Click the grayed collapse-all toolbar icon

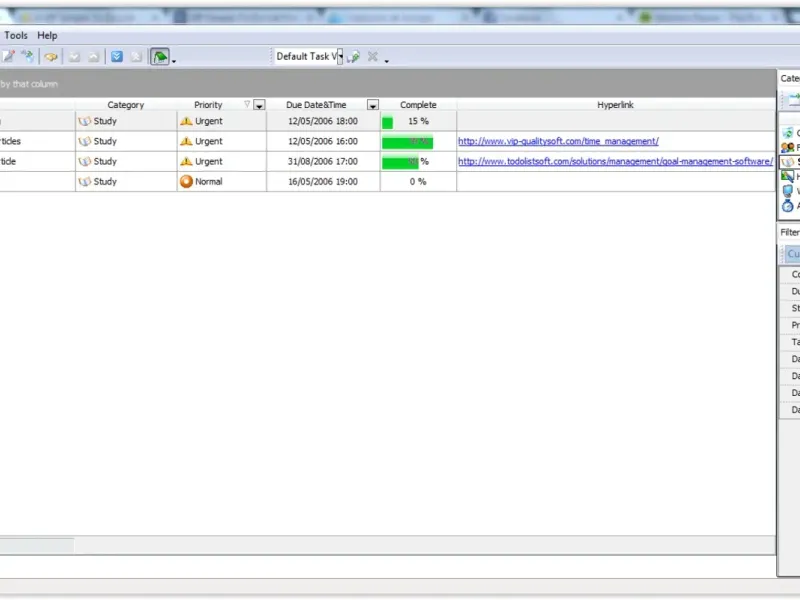point(136,57)
